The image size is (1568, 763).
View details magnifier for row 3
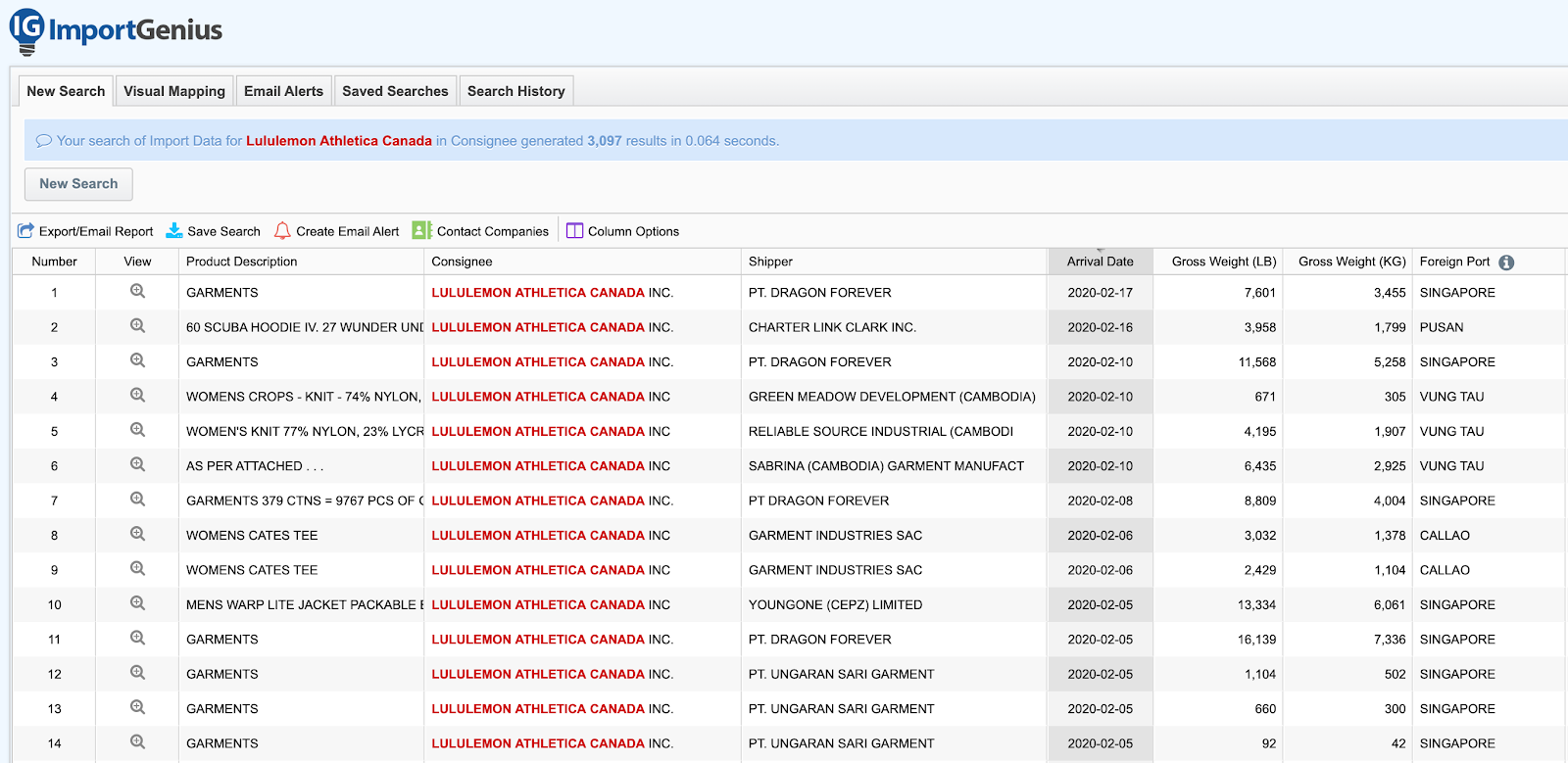pyautogui.click(x=138, y=361)
